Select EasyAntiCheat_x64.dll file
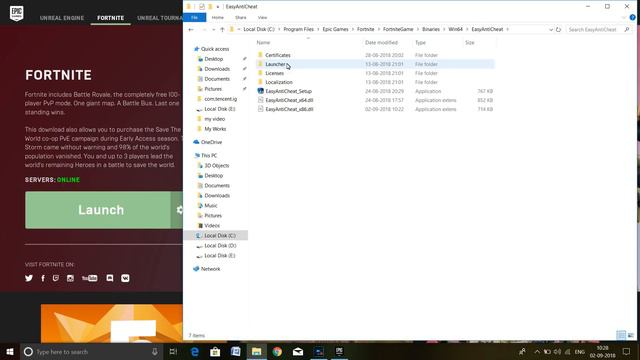 click(x=289, y=100)
